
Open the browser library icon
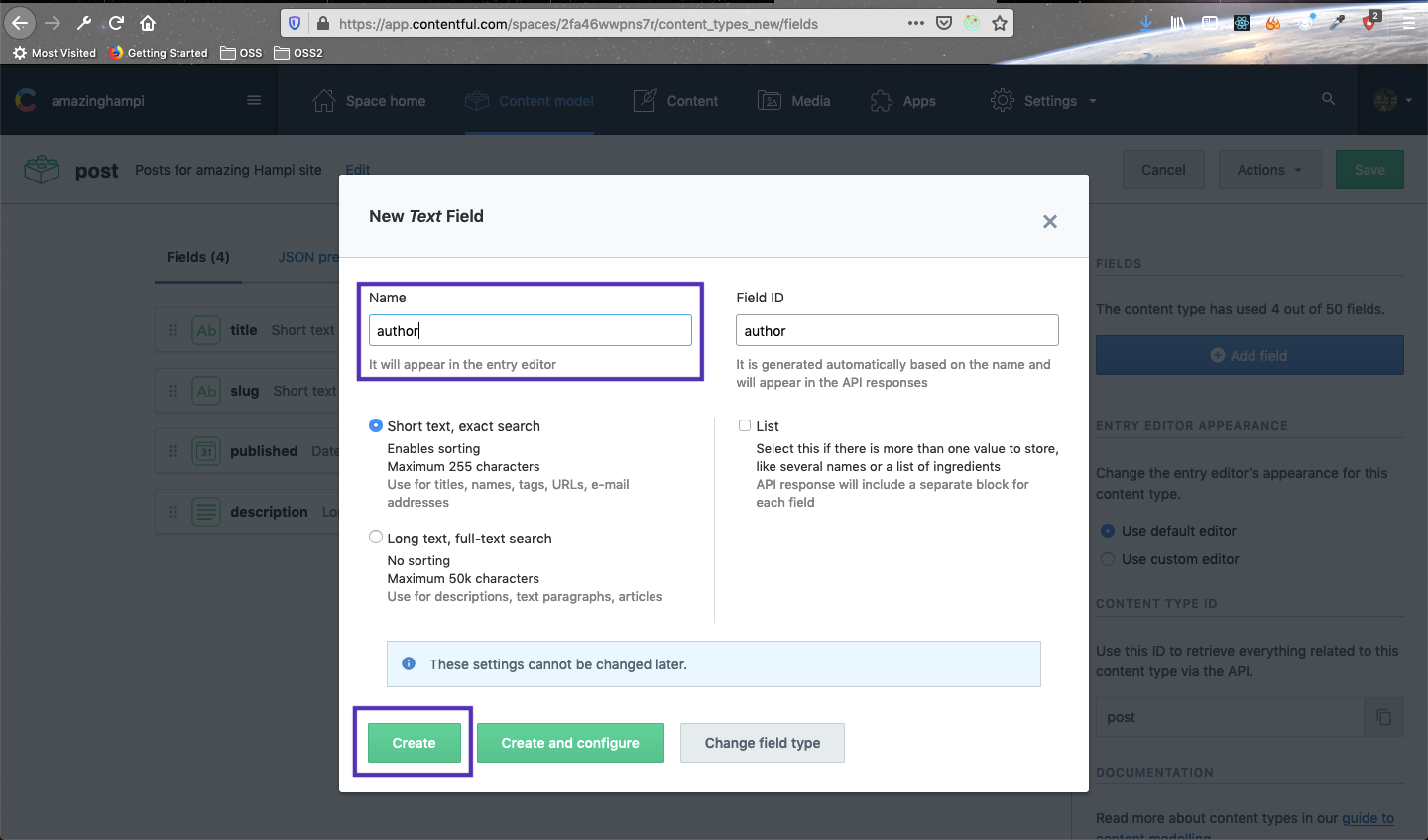pos(1178,23)
